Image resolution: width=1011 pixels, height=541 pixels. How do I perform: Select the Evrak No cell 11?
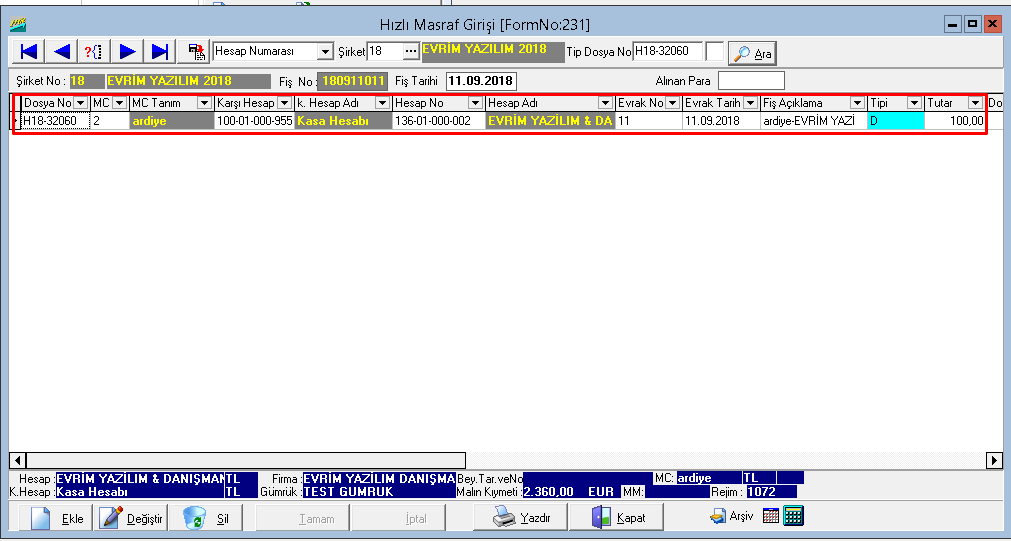649,121
